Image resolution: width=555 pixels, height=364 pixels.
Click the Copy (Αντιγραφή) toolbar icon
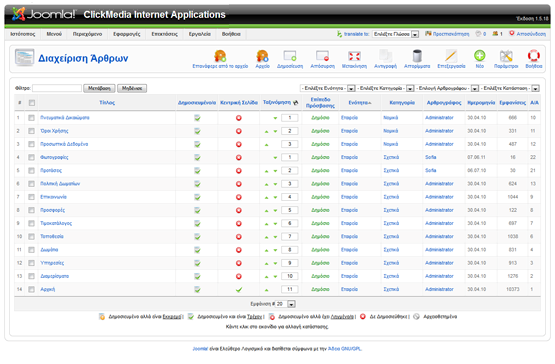tap(385, 56)
